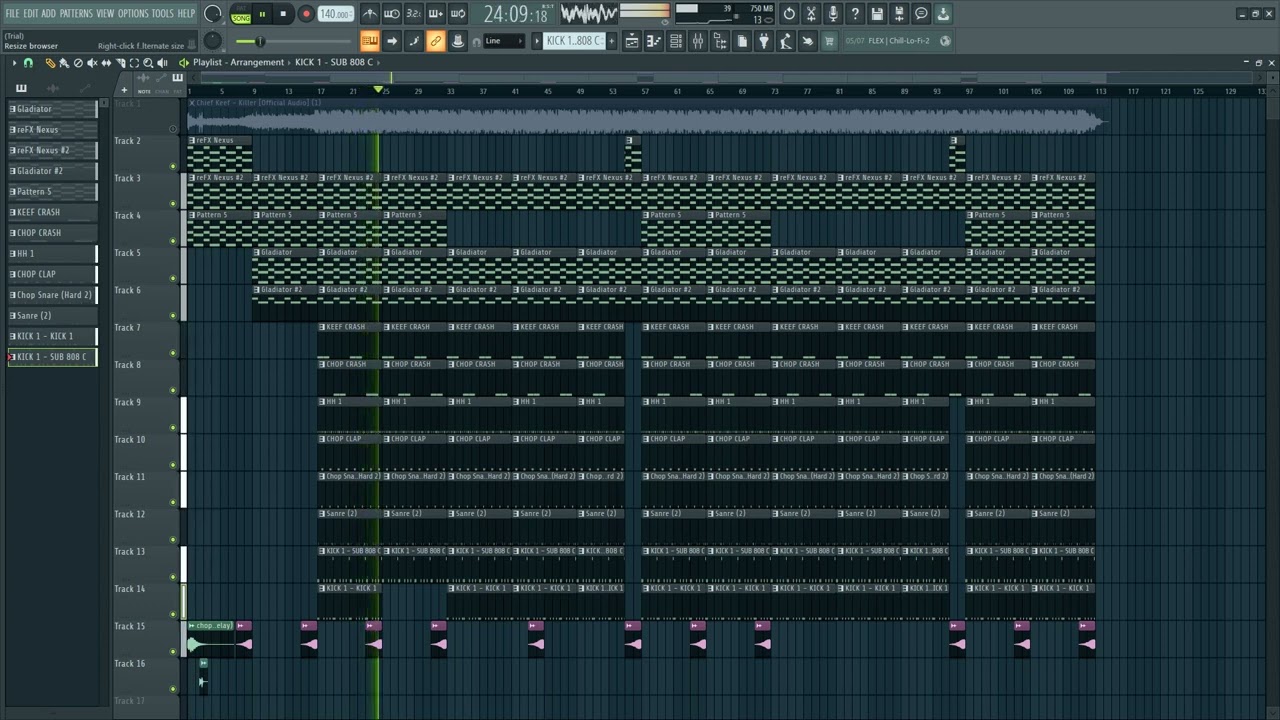Toggle typing keyboard to piano icon
This screenshot has height=720, width=1280.
click(x=370, y=41)
